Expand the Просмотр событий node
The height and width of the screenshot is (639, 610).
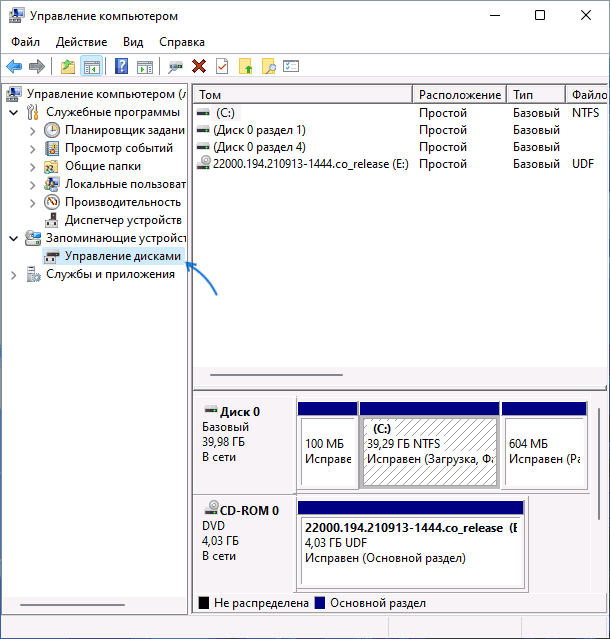coord(33,149)
